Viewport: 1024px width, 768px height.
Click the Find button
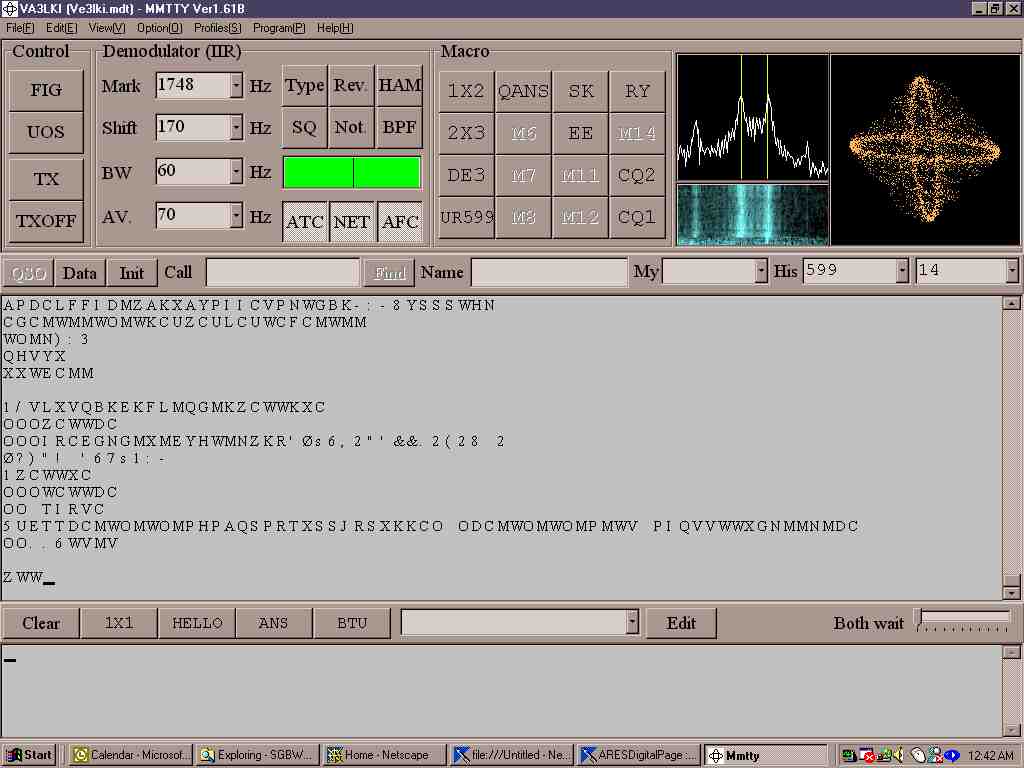[x=389, y=273]
